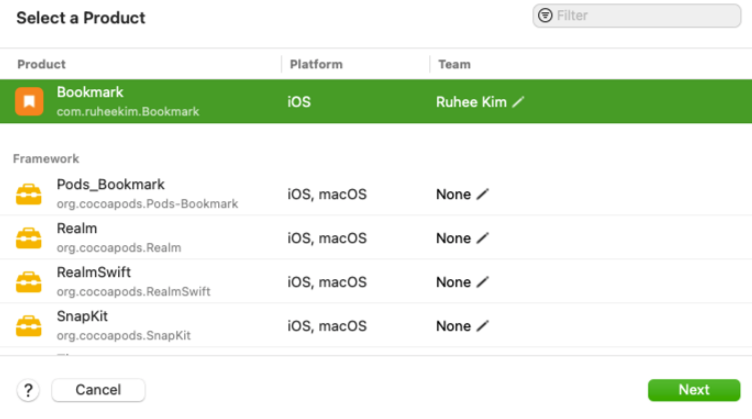Click the Pods_Bookmark toolbox icon
Screen dimensions: 752x419
click(x=29, y=194)
